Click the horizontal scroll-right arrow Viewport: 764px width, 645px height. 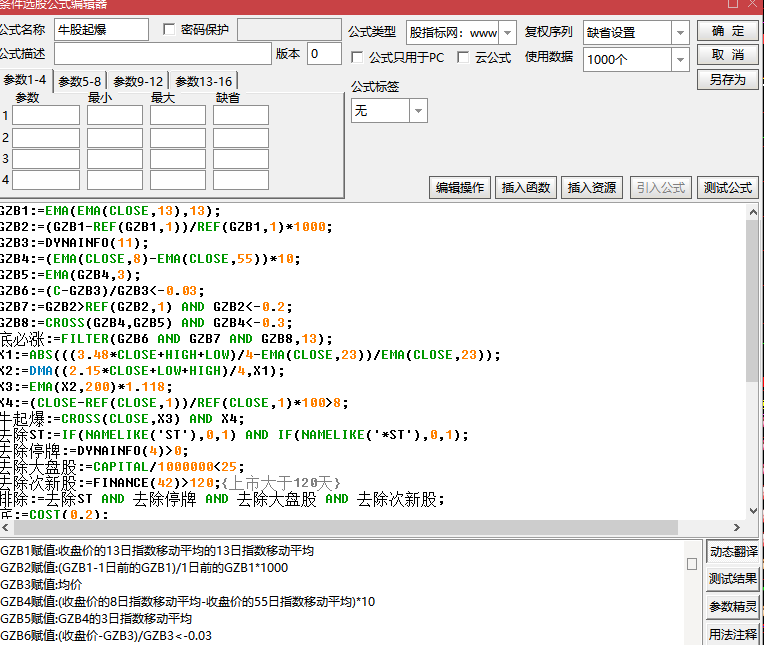pos(736,527)
